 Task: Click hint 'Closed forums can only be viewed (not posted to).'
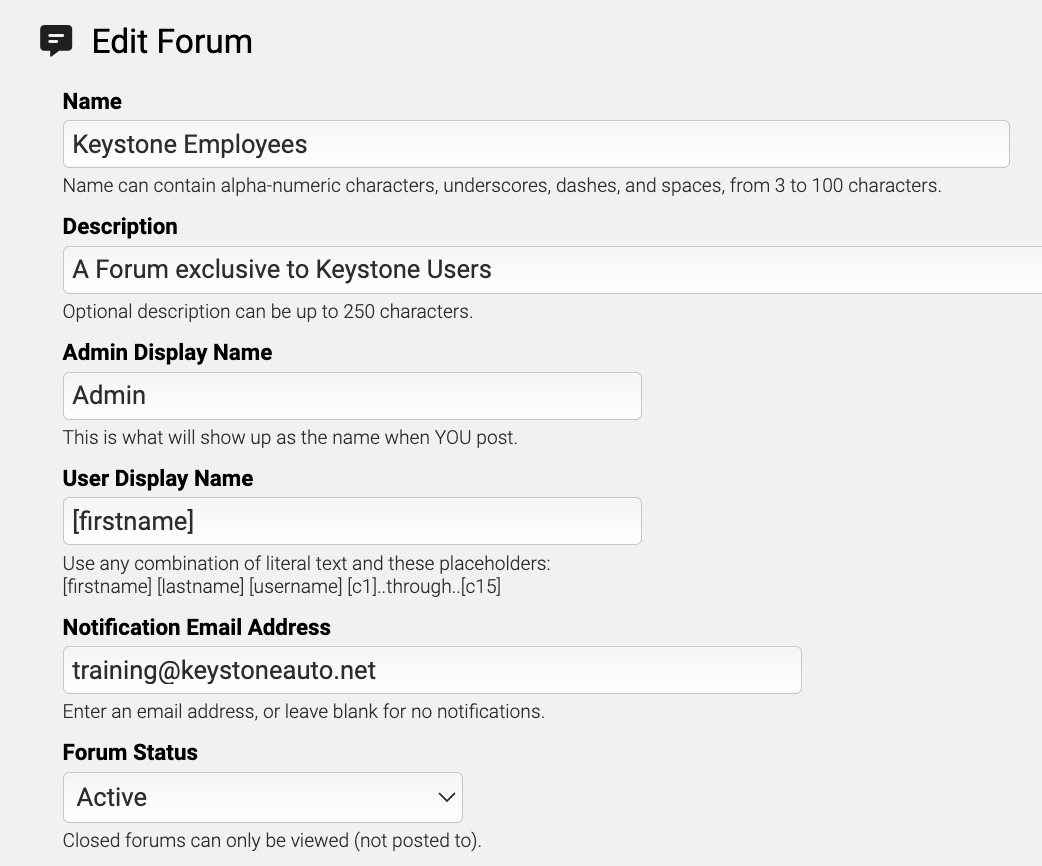(x=272, y=840)
